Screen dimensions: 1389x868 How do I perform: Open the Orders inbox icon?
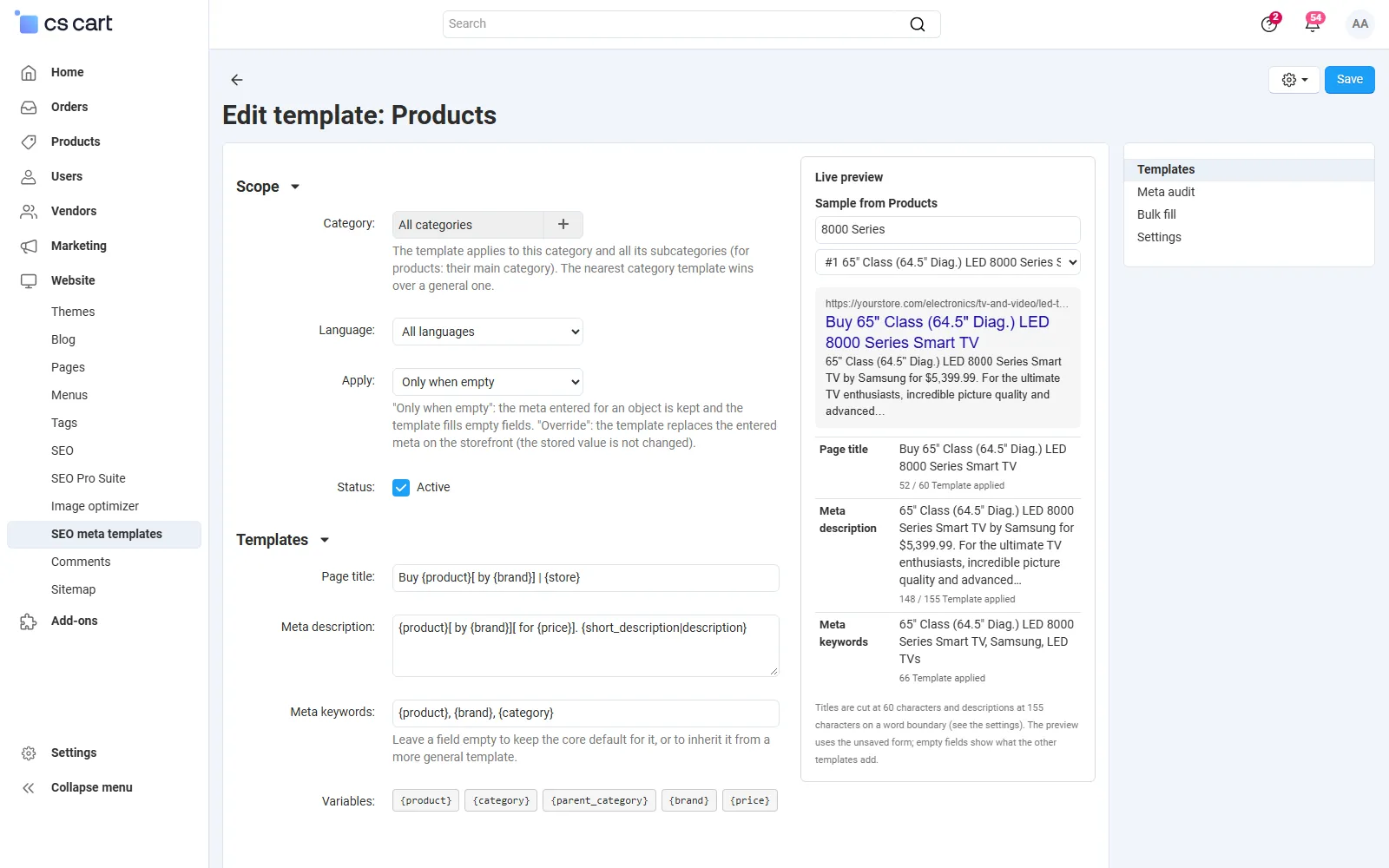[29, 107]
